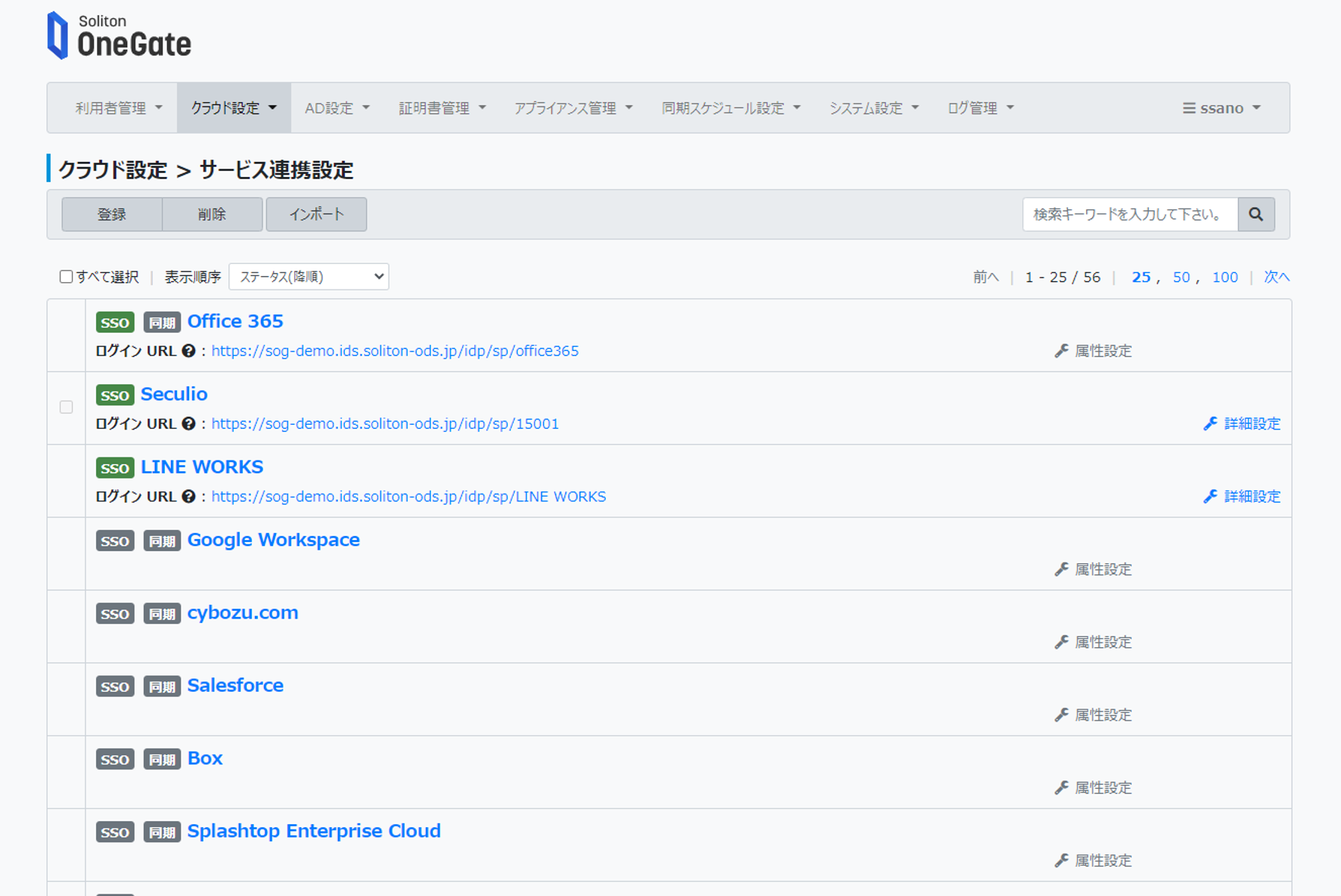Screen dimensions: 1341x896
Task: Click the 登録 button
Action: [x=111, y=214]
